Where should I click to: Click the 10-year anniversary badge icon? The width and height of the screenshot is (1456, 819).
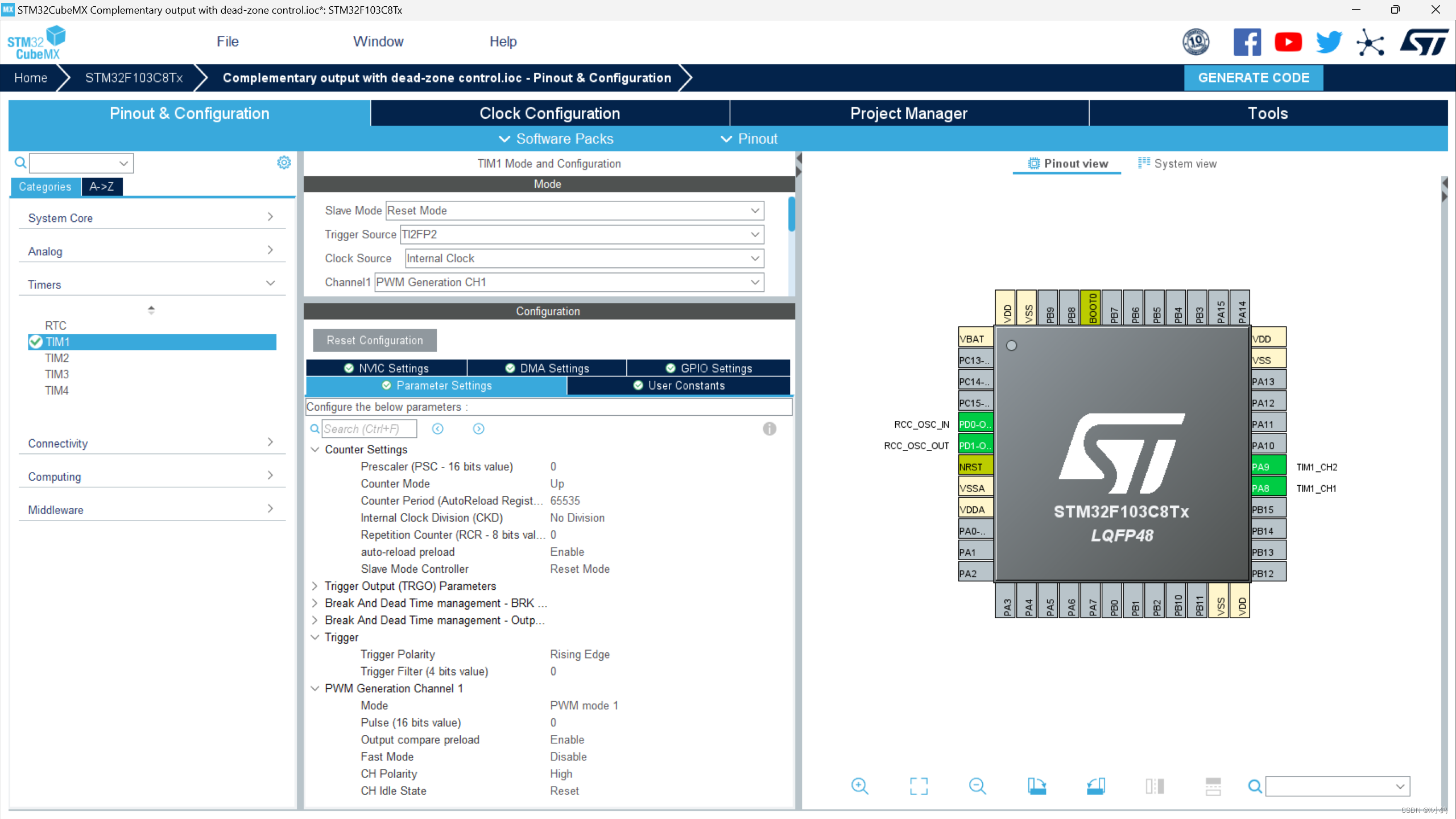(x=1196, y=42)
